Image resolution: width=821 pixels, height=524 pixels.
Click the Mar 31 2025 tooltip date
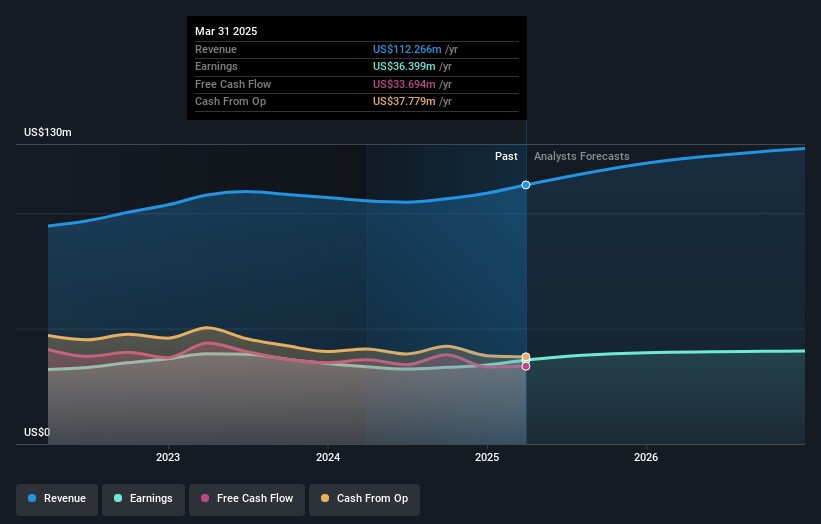(x=226, y=31)
